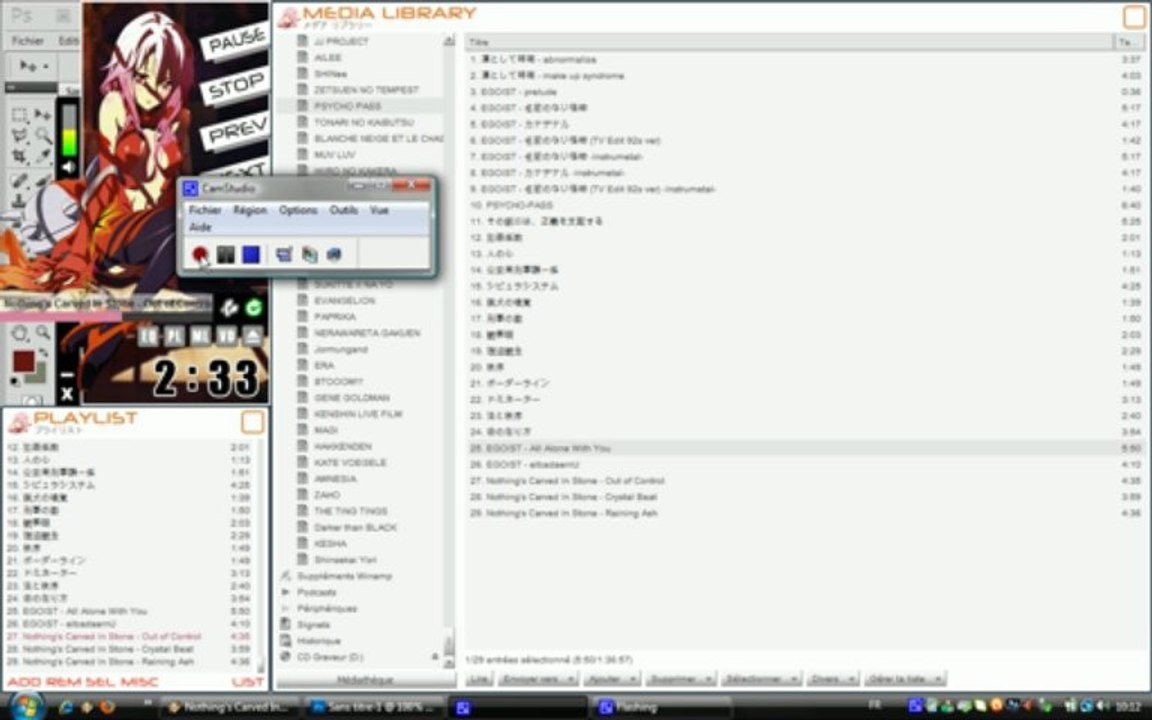Select track 25 EGOIST - All Alone With You
Image resolution: width=1152 pixels, height=720 pixels.
tap(805, 448)
